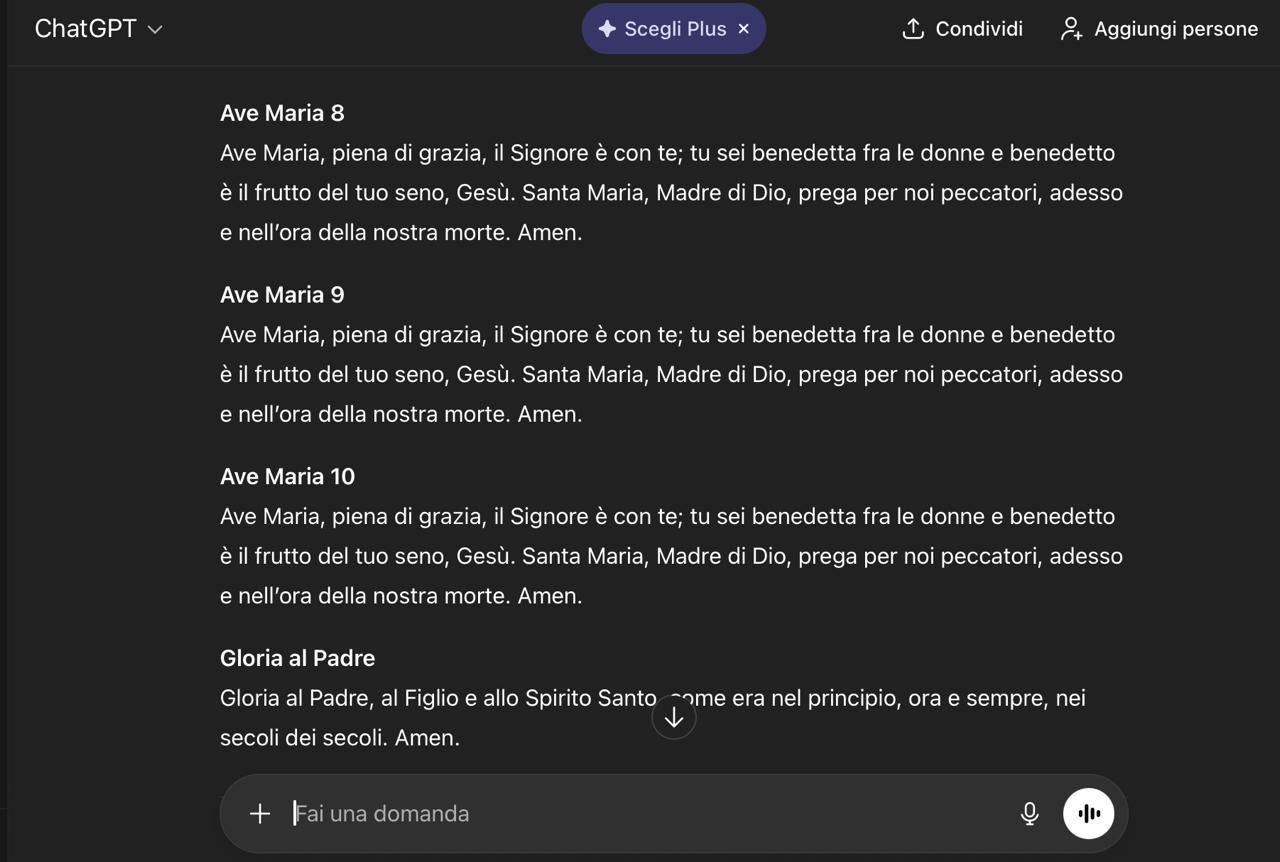Start dictation with the microphone icon

pos(1029,813)
